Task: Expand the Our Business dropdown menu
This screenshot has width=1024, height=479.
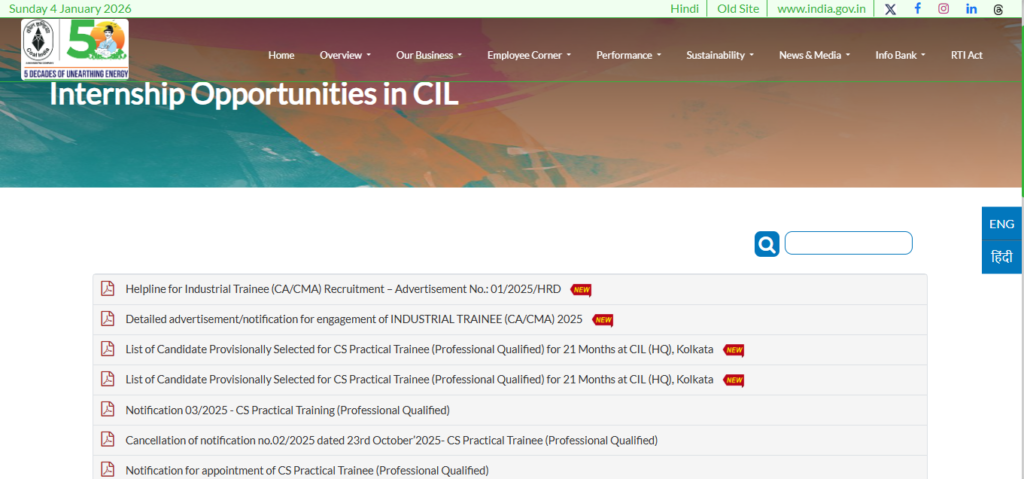Action: pyautogui.click(x=429, y=55)
